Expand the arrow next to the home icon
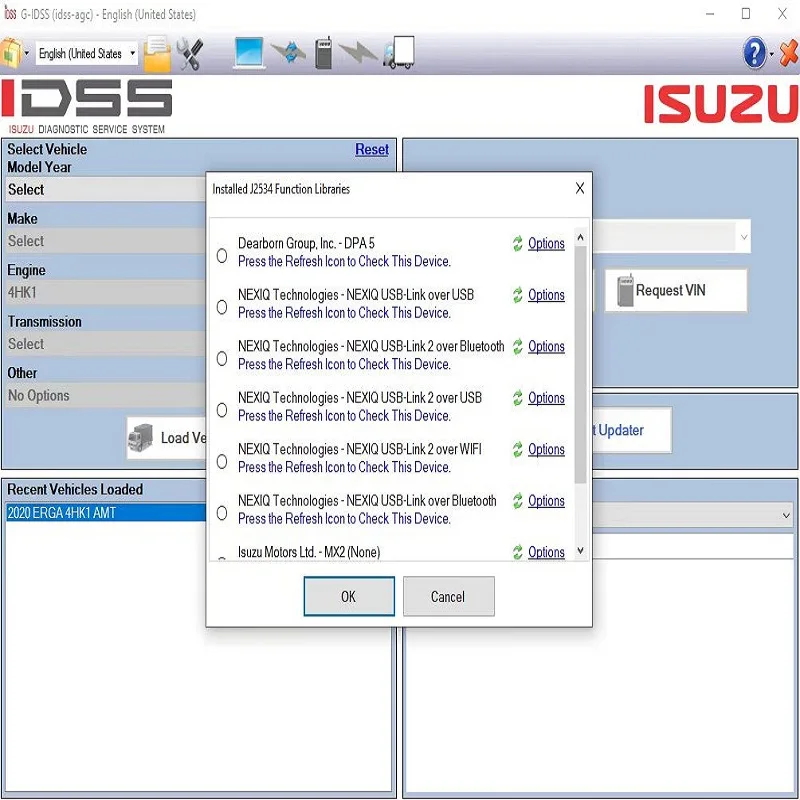Screen dimensions: 800x800 point(27,53)
